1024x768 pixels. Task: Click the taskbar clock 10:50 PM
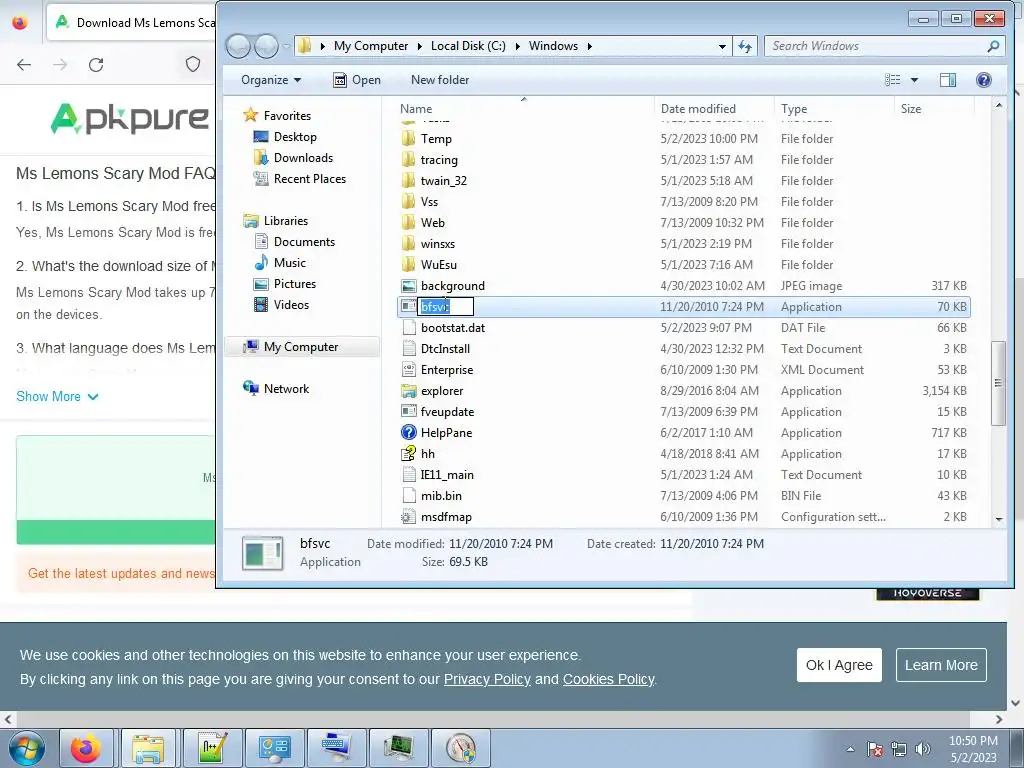tap(973, 741)
